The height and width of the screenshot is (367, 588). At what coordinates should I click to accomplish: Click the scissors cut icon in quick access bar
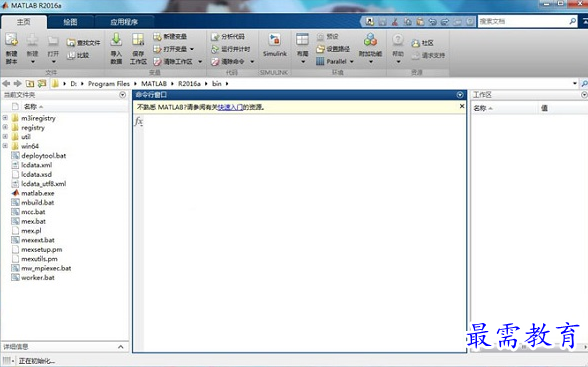pos(394,22)
